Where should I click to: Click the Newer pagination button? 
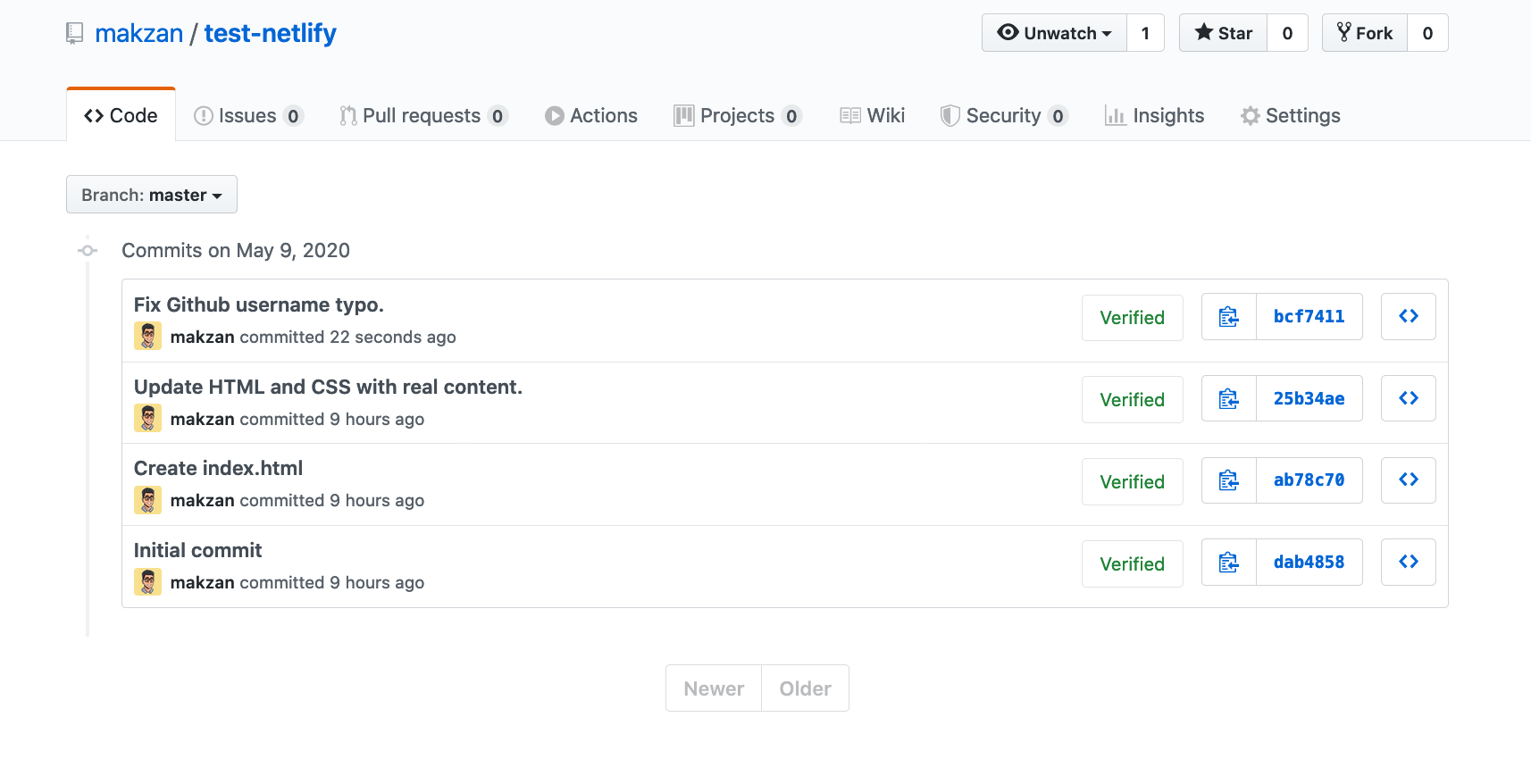coord(714,688)
